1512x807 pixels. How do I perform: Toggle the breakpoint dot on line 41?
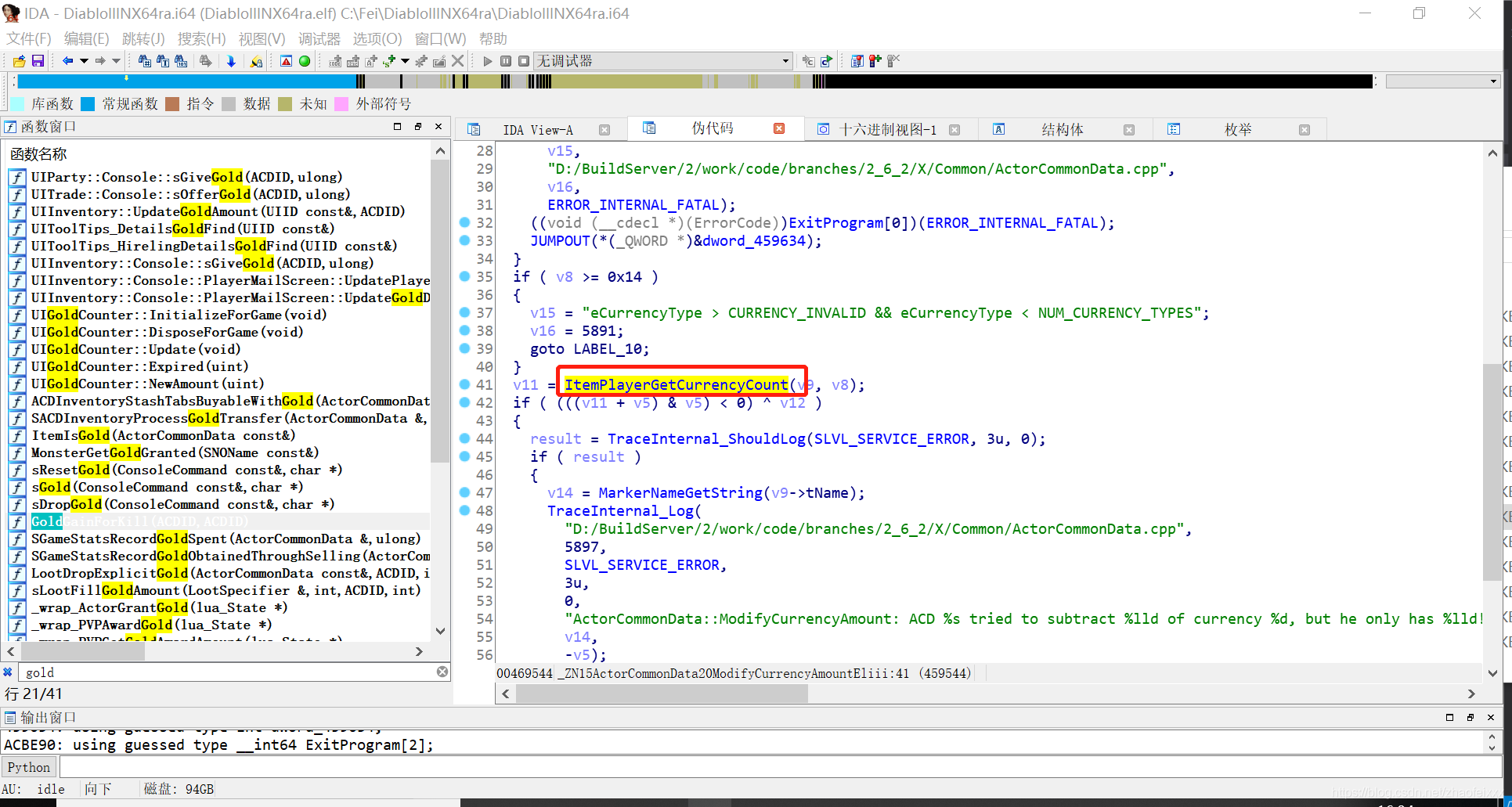pyautogui.click(x=464, y=384)
